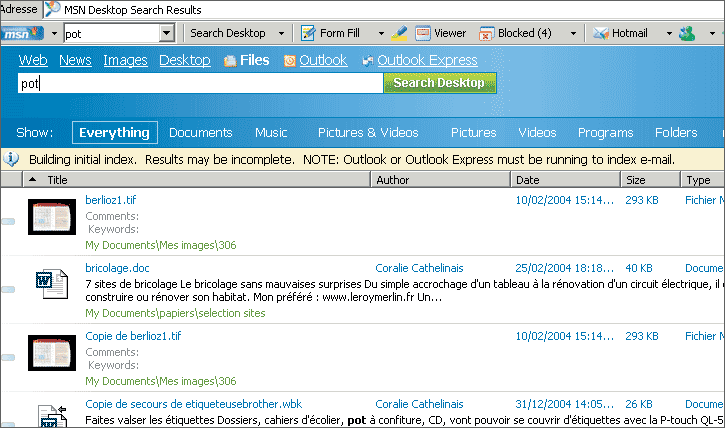This screenshot has height=428, width=725.
Task: Click the info icon in index notice bar
Action: tap(11, 159)
